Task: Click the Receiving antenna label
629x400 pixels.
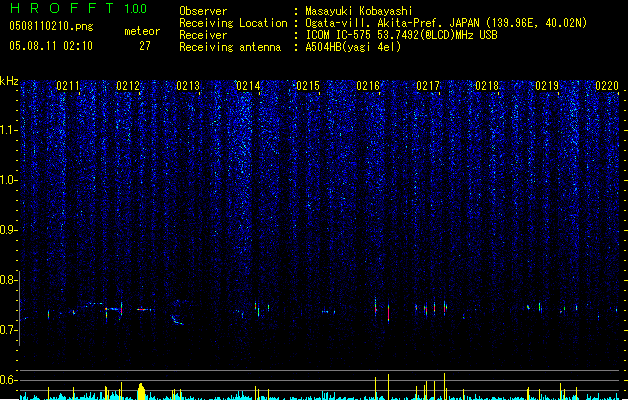Action: 230,47
